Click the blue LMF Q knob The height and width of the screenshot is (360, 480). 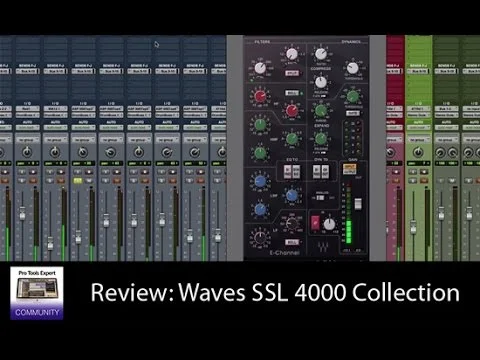[x=260, y=210]
